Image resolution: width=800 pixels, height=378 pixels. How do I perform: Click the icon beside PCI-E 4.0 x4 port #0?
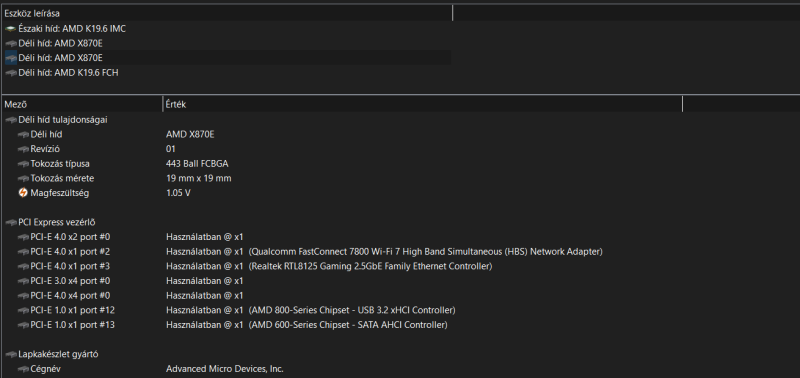[23, 295]
